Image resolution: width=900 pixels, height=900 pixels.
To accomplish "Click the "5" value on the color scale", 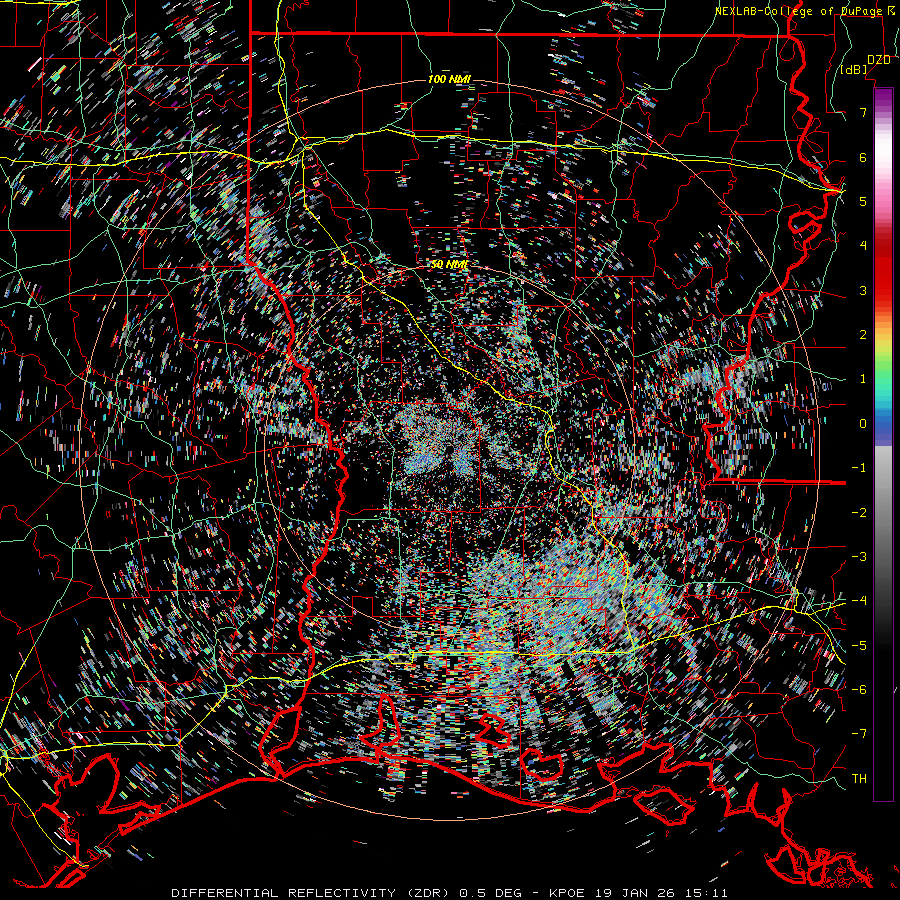I will click(863, 201).
